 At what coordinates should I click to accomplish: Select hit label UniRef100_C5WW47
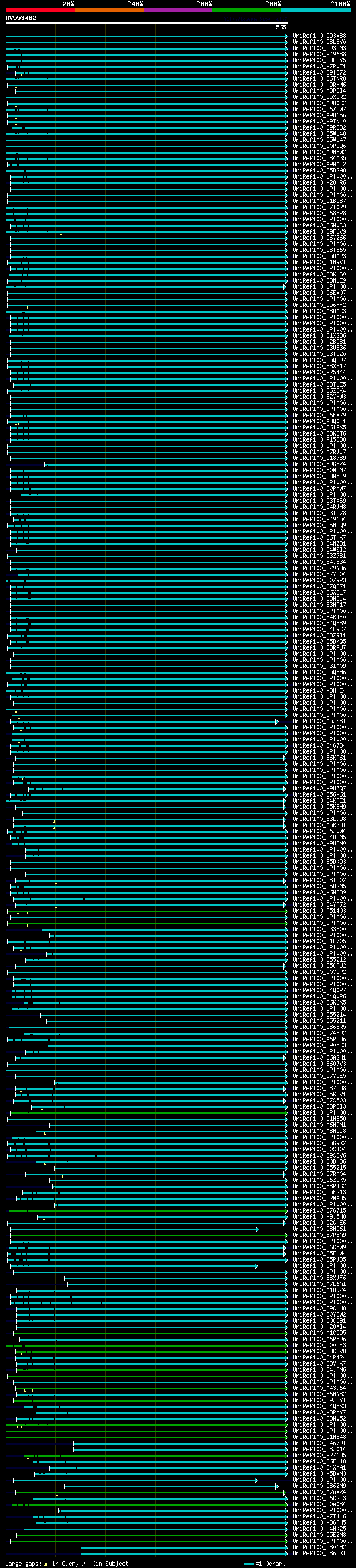(x=319, y=140)
